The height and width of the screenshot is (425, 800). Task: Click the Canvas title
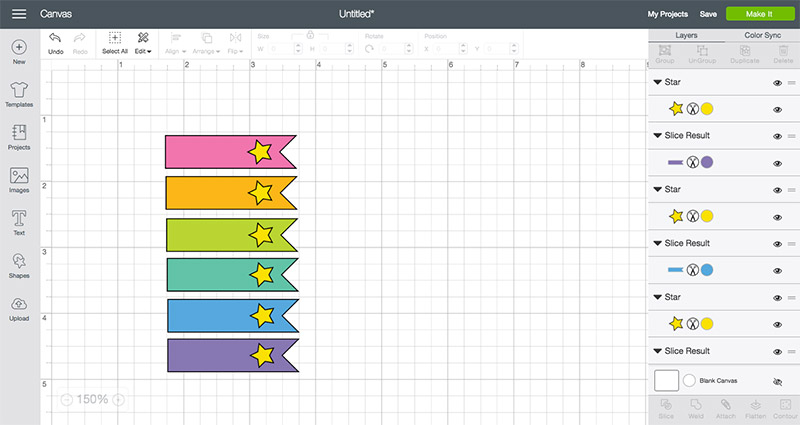pos(56,14)
